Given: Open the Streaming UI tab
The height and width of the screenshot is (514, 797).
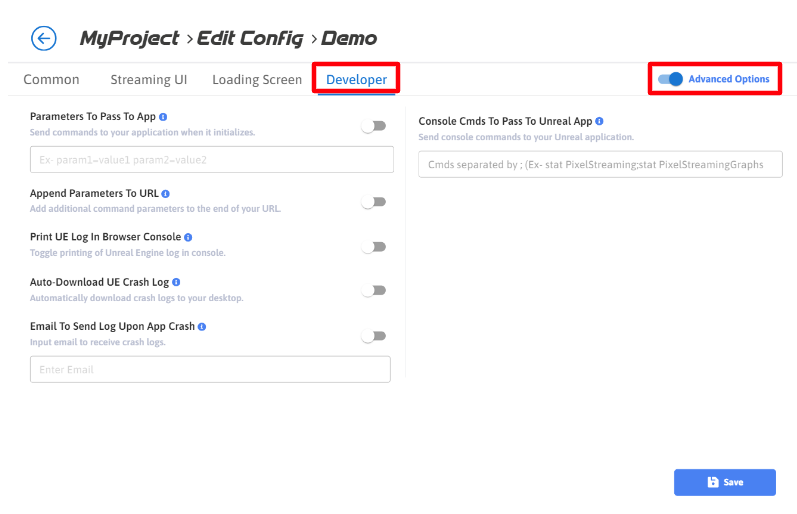Looking at the screenshot, I should (148, 80).
